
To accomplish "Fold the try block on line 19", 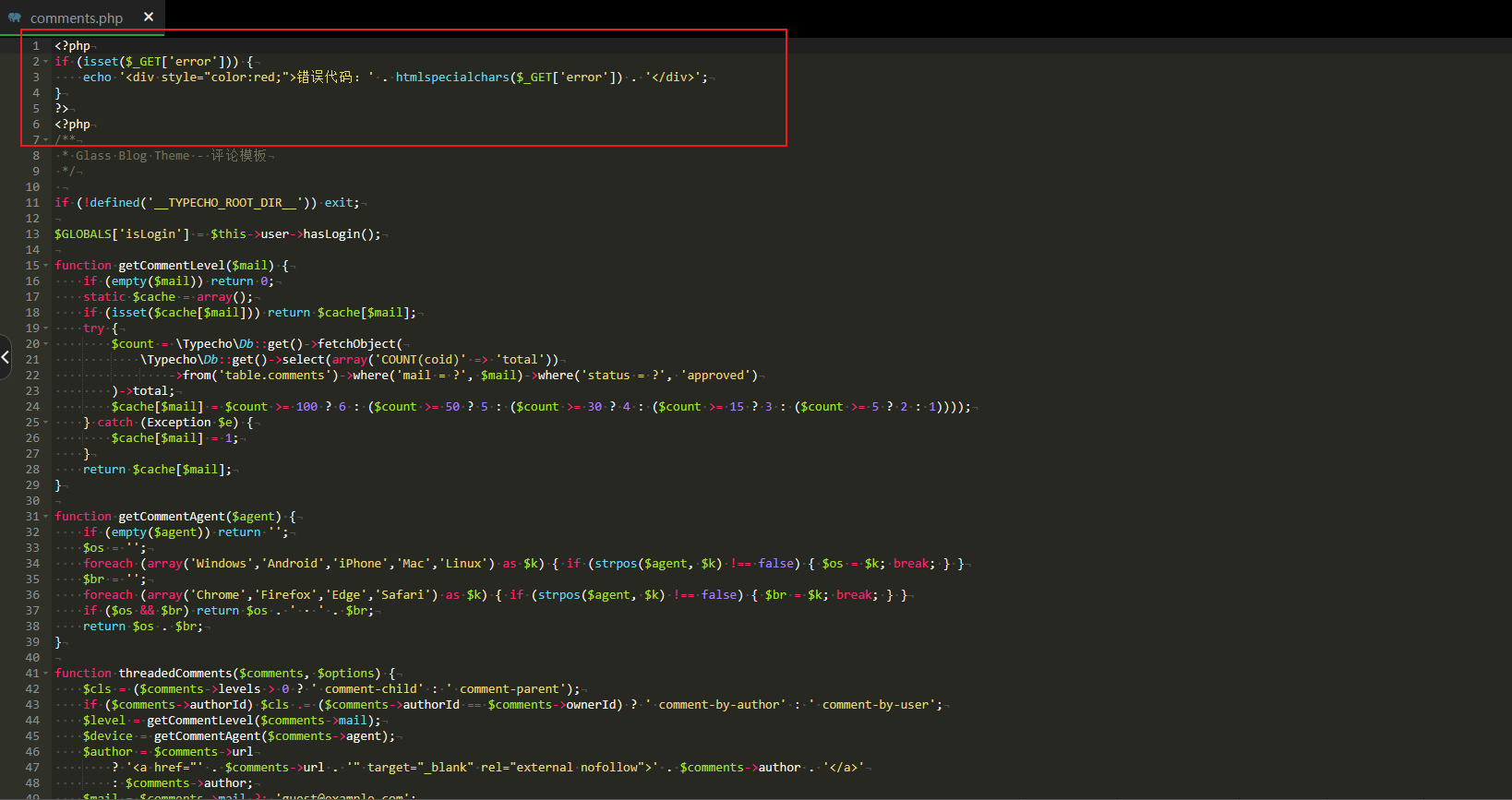I will (x=45, y=328).
